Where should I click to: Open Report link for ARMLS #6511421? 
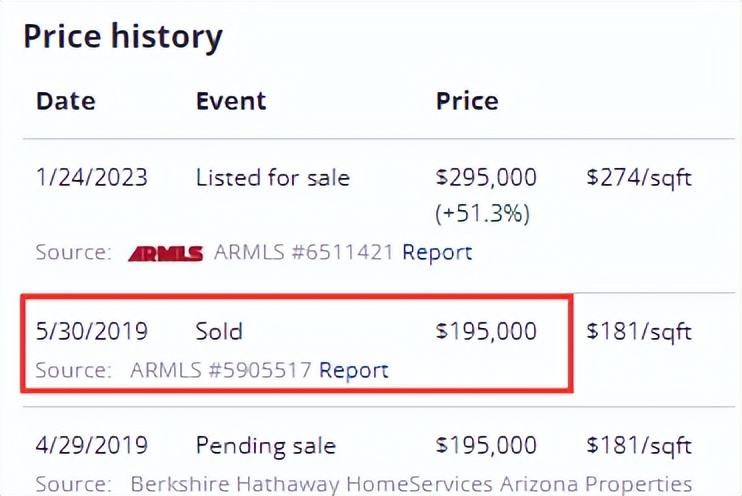click(437, 253)
